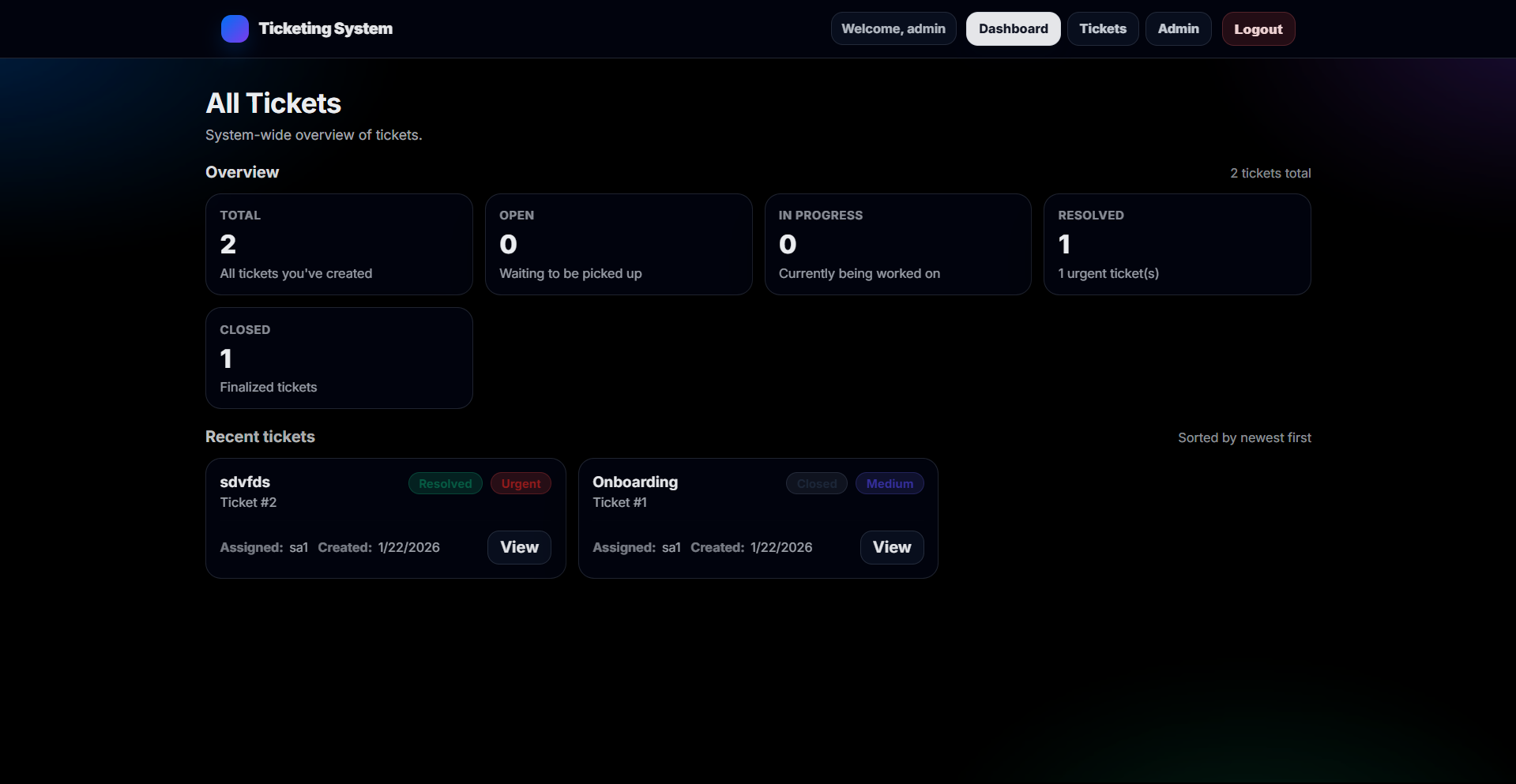Click the sdvfds ticket title
Image resolution: width=1516 pixels, height=784 pixels.
click(x=244, y=482)
